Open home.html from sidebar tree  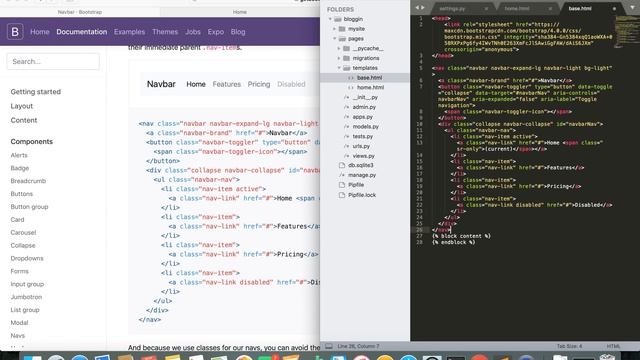pyautogui.click(x=370, y=87)
